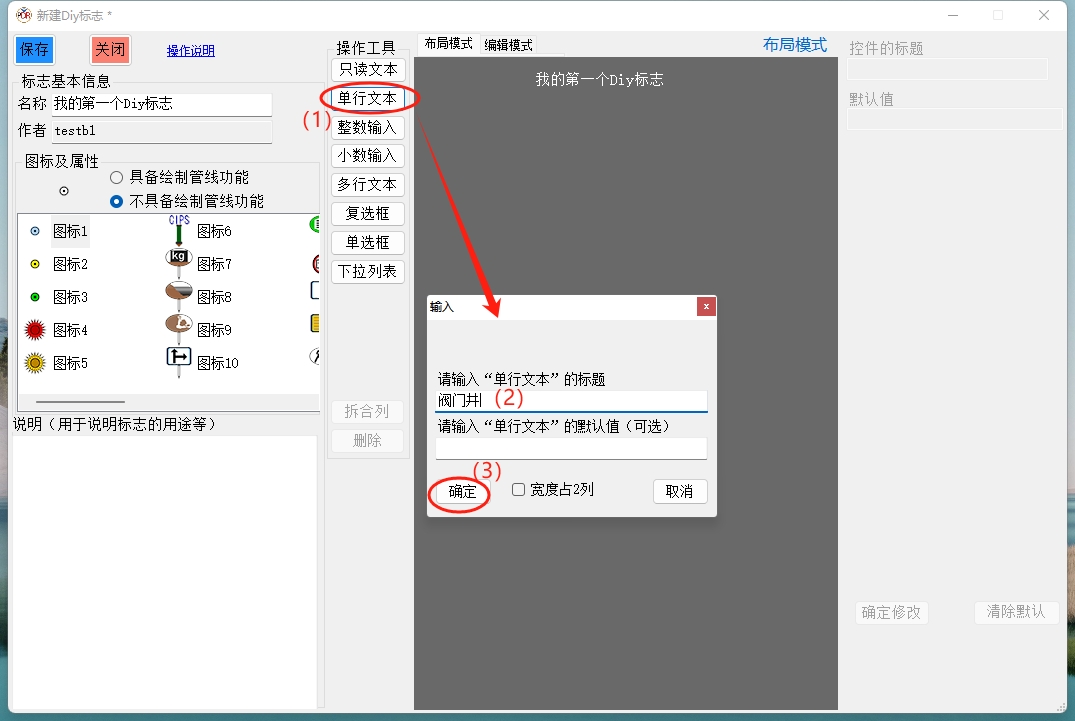
Task: Close the 输入 dialog with red X
Action: pos(706,307)
